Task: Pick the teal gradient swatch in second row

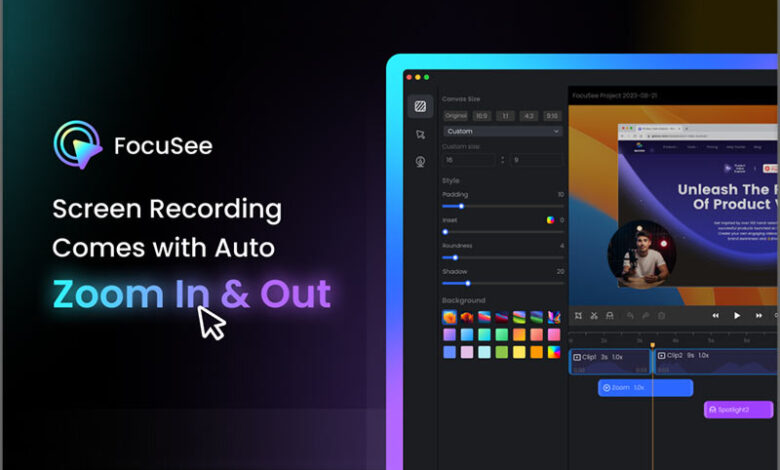Action: [484, 335]
